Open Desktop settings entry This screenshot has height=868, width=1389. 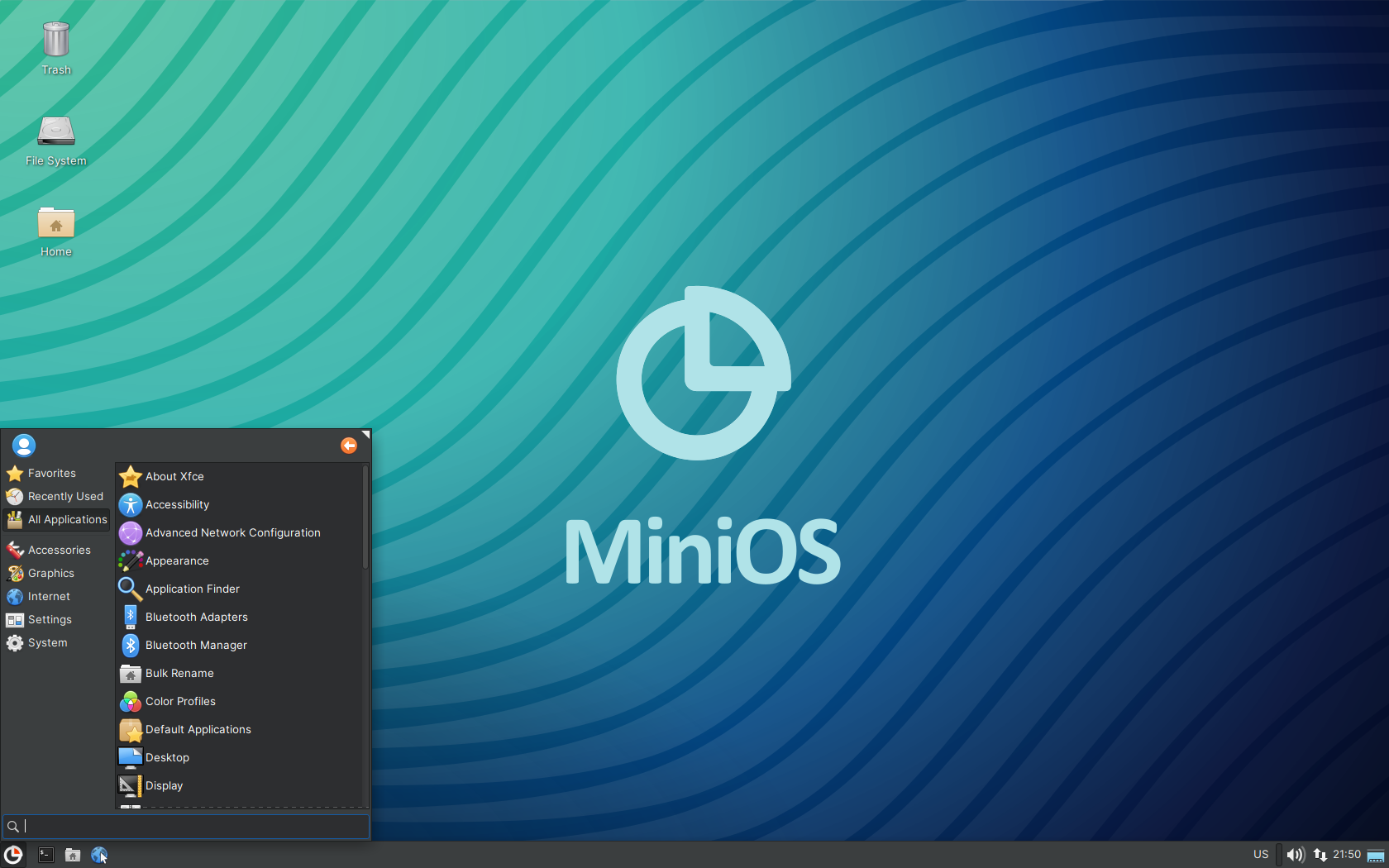(240, 757)
